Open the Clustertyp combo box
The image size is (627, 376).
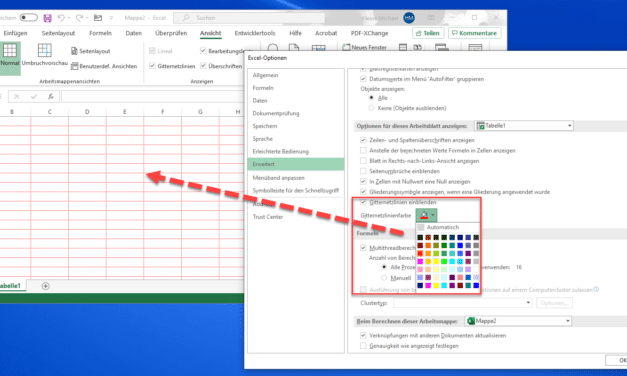coord(463,303)
